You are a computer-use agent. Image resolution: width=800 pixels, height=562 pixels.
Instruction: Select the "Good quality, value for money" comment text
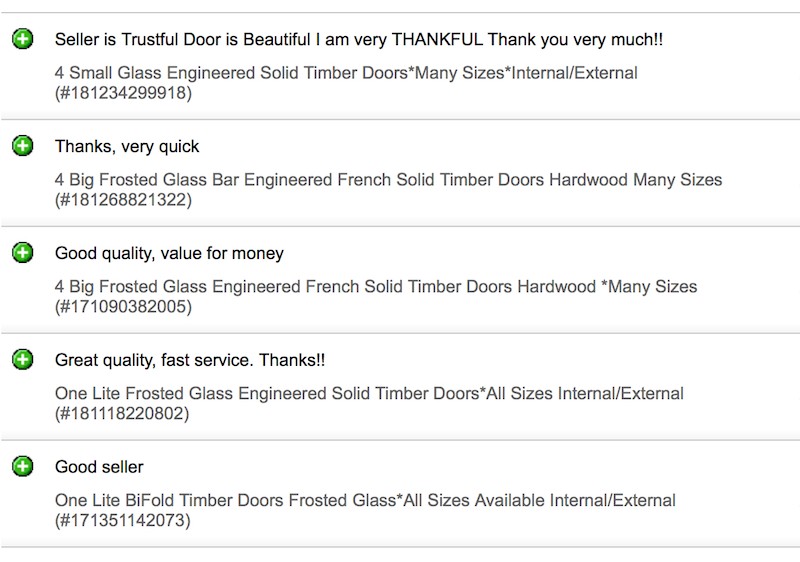click(169, 254)
